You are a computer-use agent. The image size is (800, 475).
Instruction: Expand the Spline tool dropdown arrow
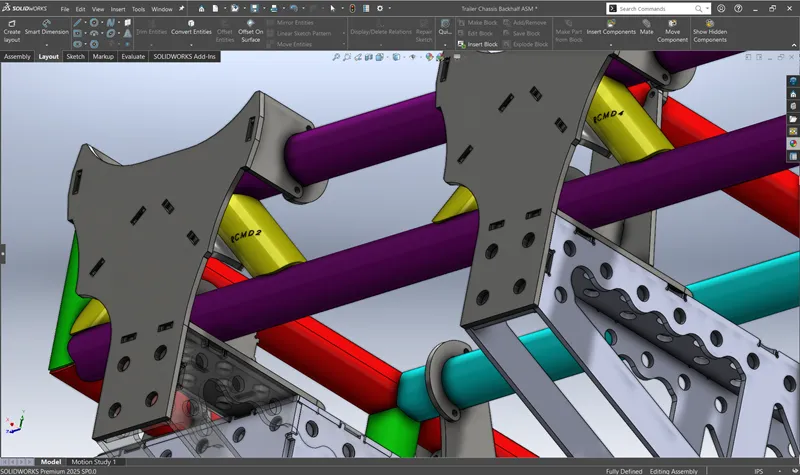tap(119, 22)
